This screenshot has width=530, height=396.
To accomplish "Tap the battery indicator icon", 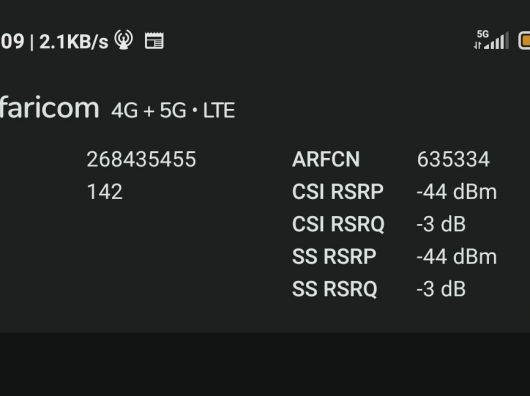I will click(524, 41).
